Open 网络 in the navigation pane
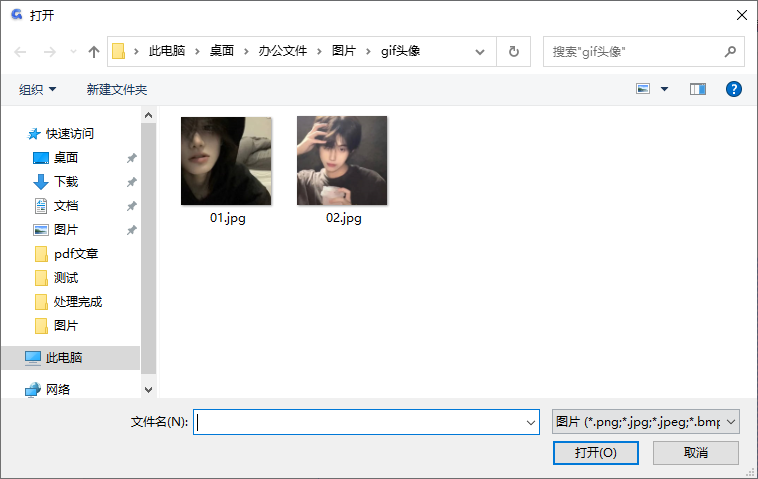Image resolution: width=758 pixels, height=479 pixels. tap(57, 389)
